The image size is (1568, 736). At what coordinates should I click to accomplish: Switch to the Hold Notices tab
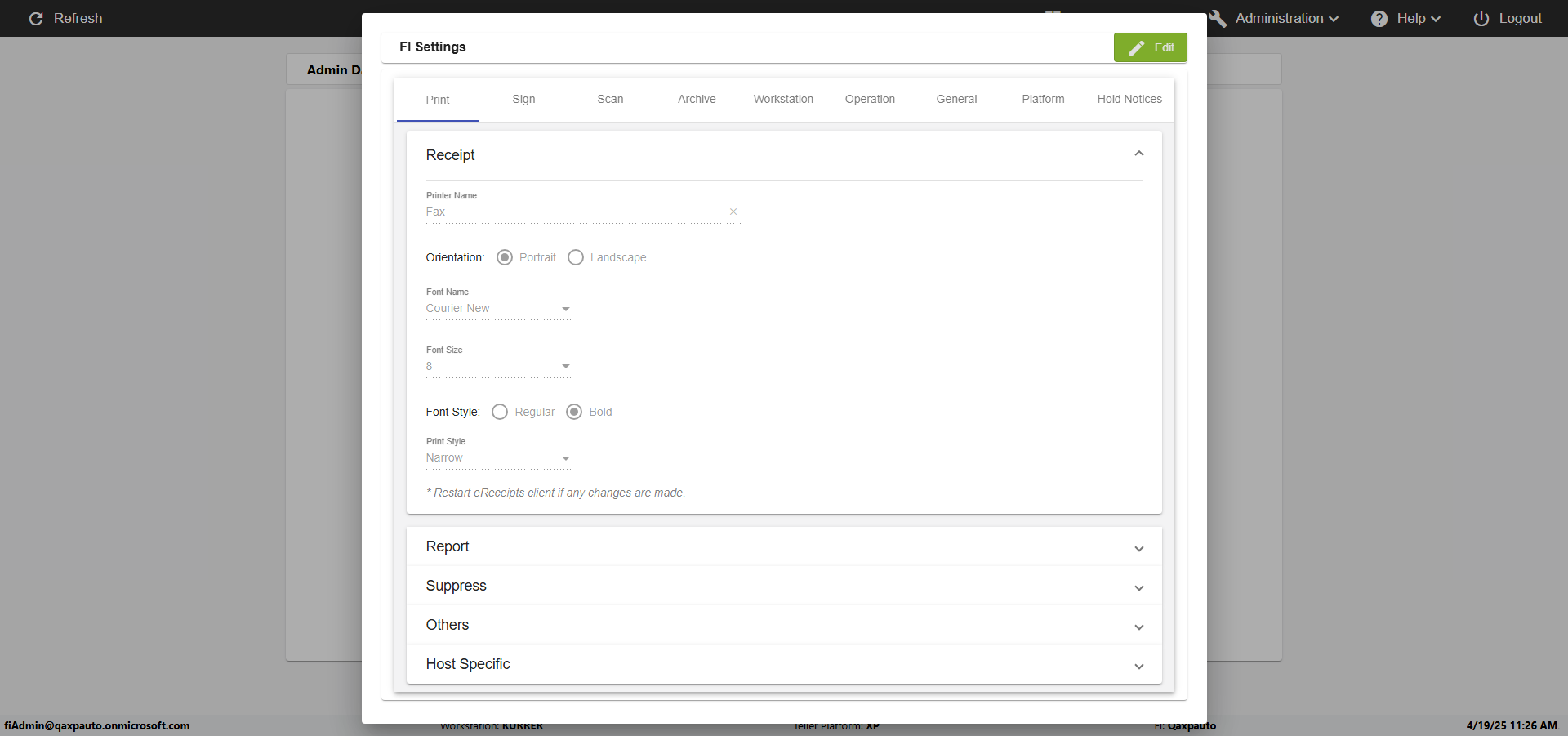1129,99
